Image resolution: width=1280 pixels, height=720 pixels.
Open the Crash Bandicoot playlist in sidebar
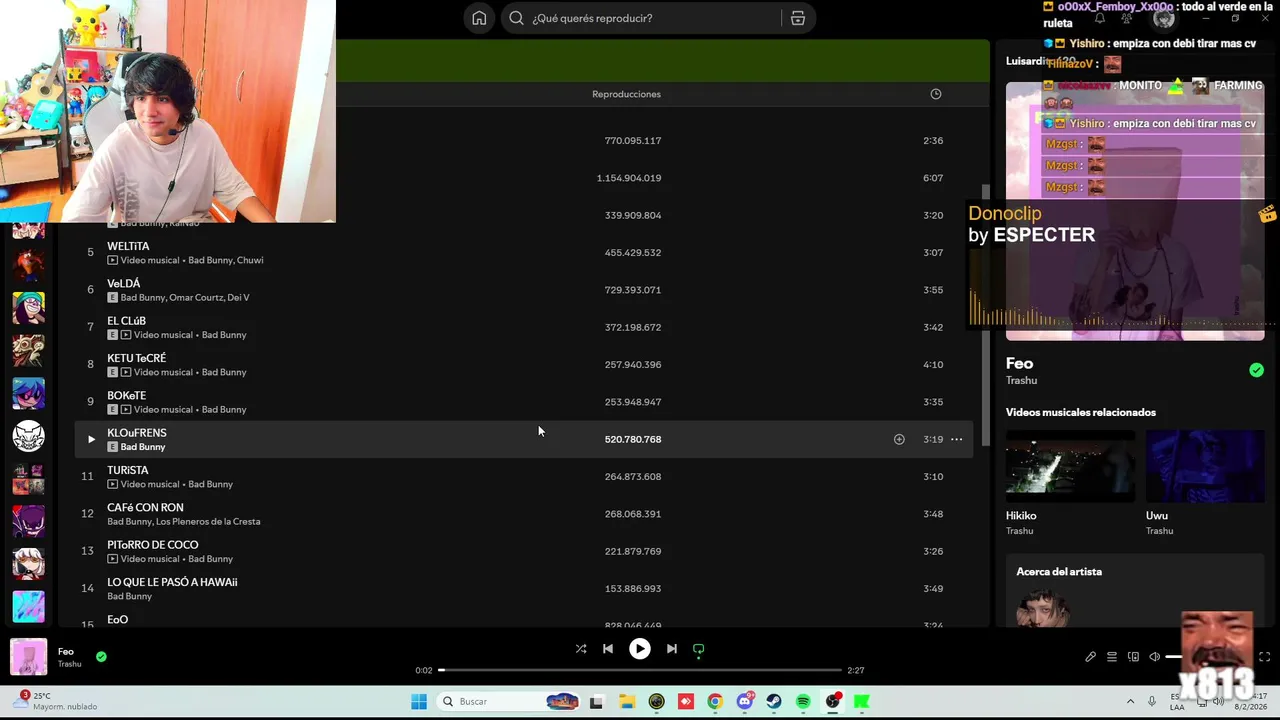click(x=28, y=265)
